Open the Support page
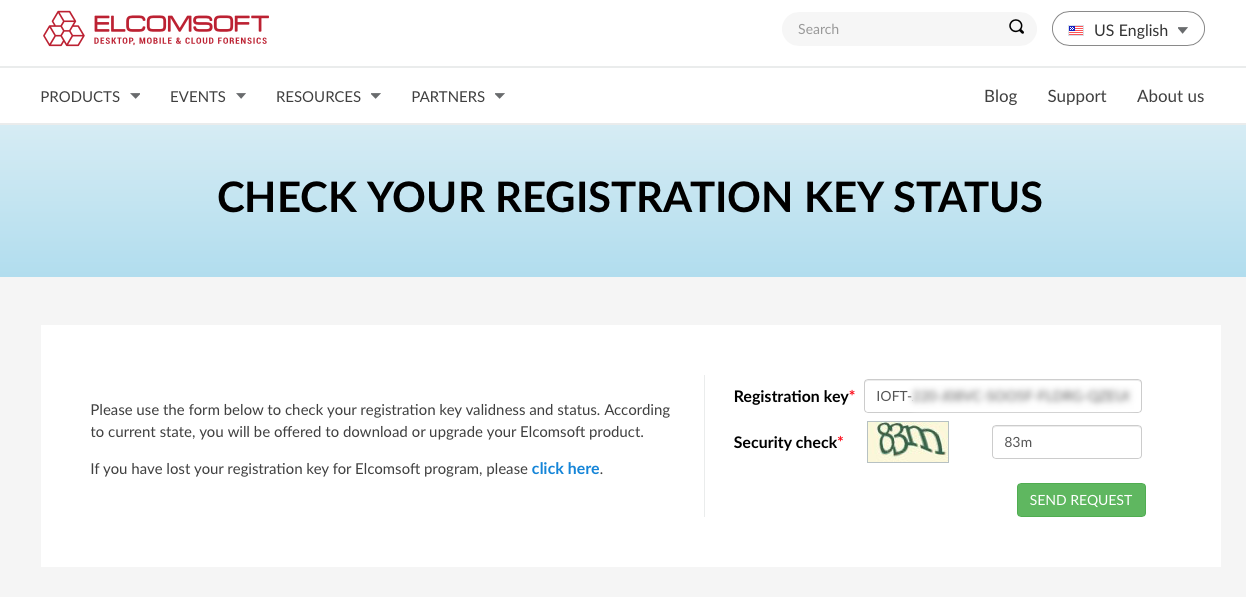This screenshot has height=597, width=1246. (x=1077, y=96)
